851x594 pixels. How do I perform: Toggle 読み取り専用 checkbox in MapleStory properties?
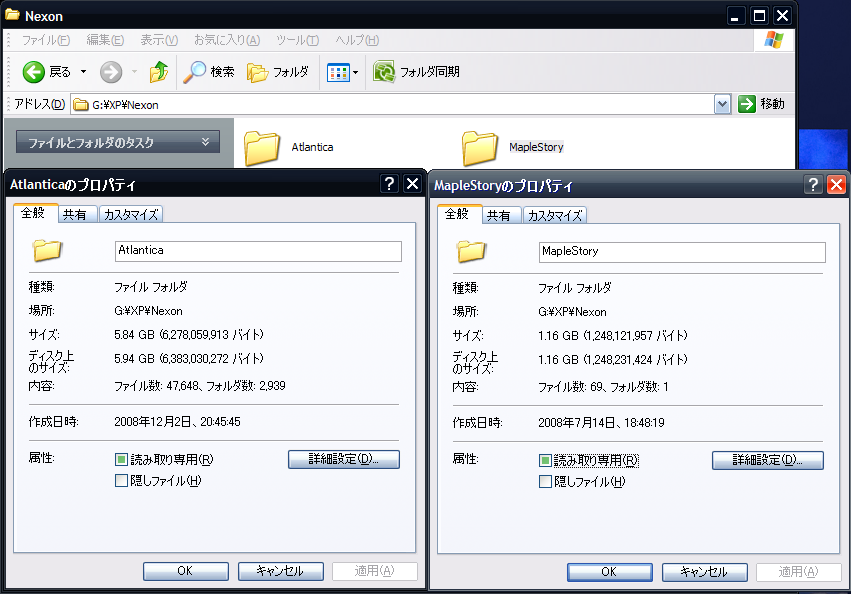[545, 461]
